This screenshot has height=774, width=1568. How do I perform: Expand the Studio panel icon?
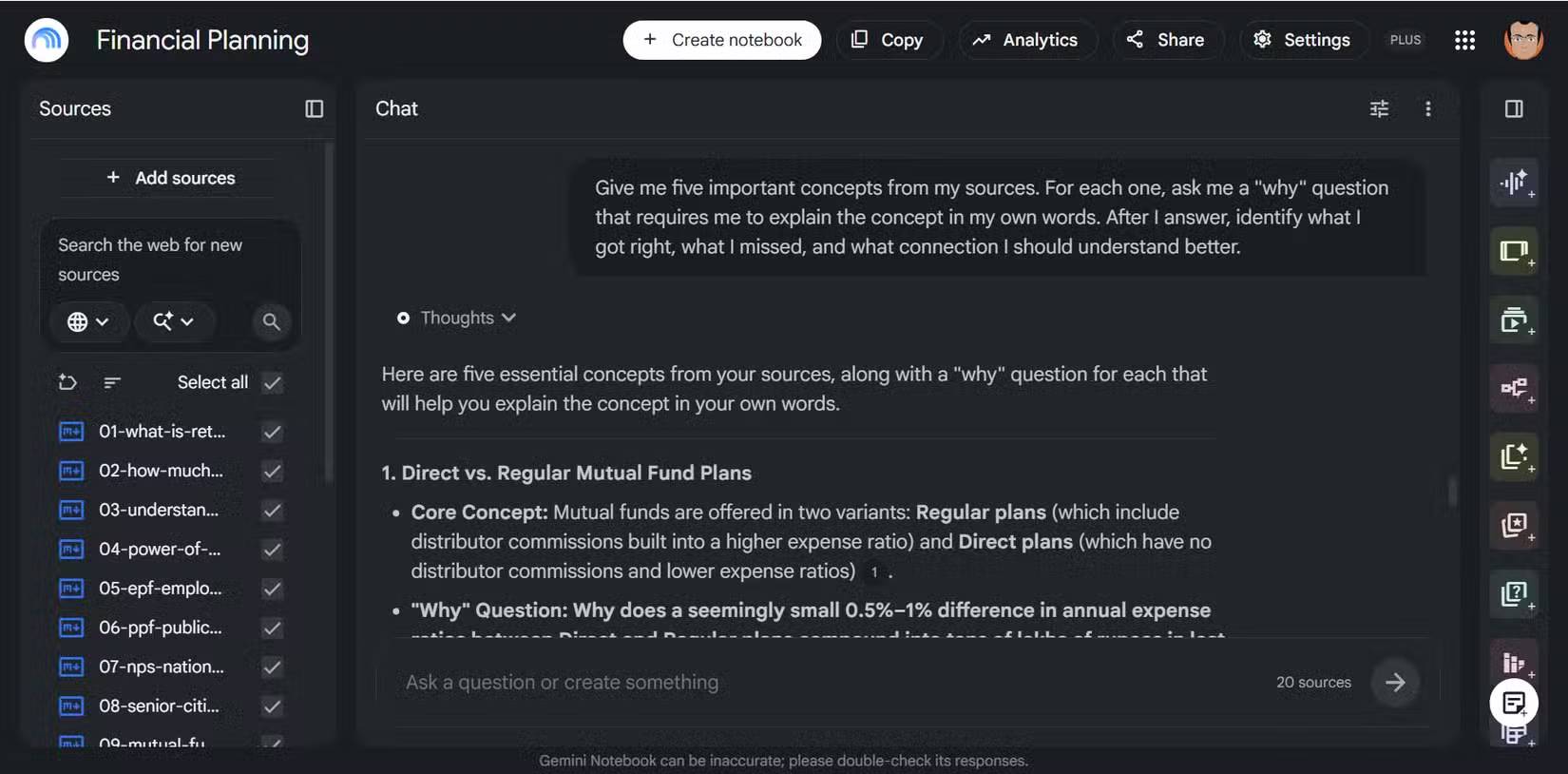tap(1514, 108)
